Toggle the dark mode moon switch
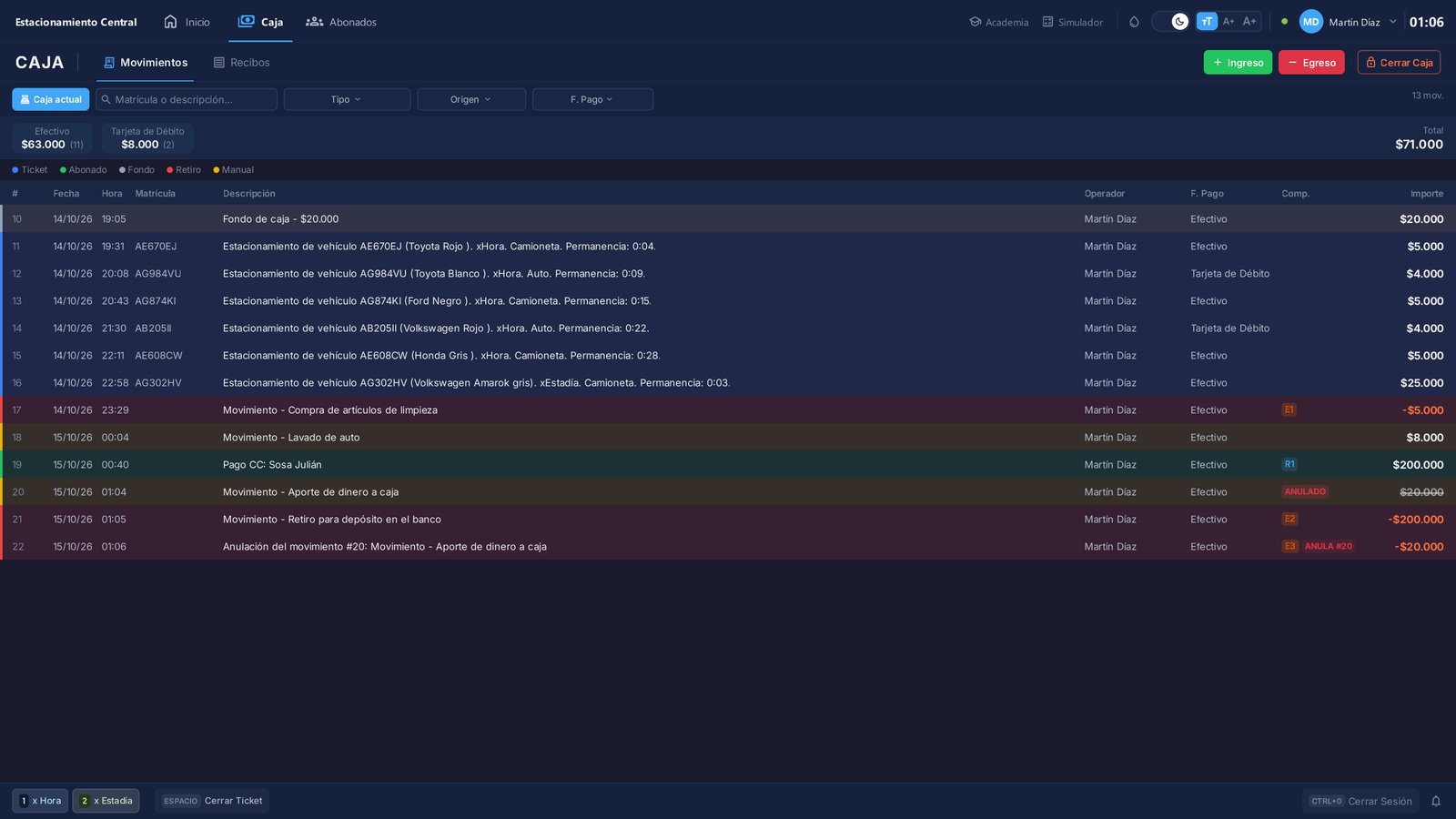The width and height of the screenshot is (1456, 819). click(1170, 22)
